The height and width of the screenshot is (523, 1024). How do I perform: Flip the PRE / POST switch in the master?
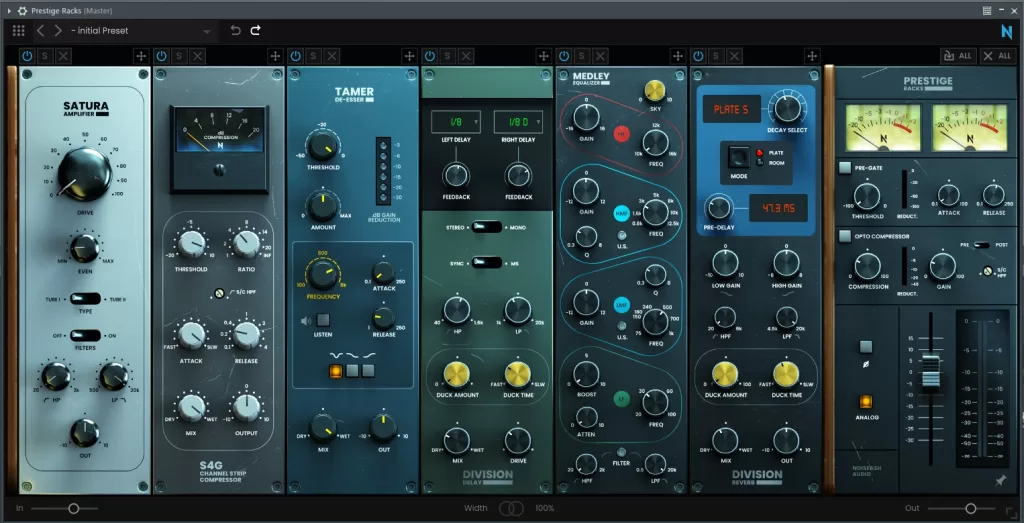tap(981, 245)
